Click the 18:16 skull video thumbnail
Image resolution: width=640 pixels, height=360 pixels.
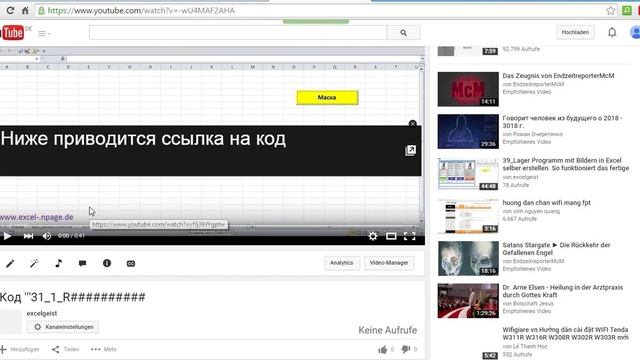click(x=468, y=258)
